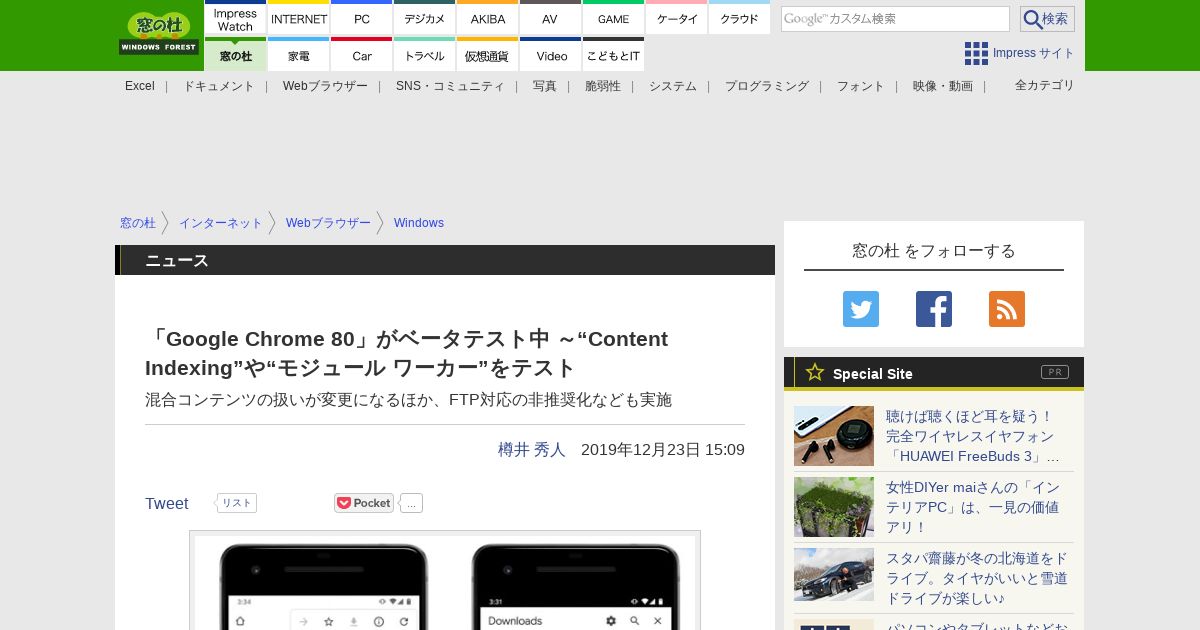Select the ドキュメント category
1200x630 pixels.
[219, 86]
